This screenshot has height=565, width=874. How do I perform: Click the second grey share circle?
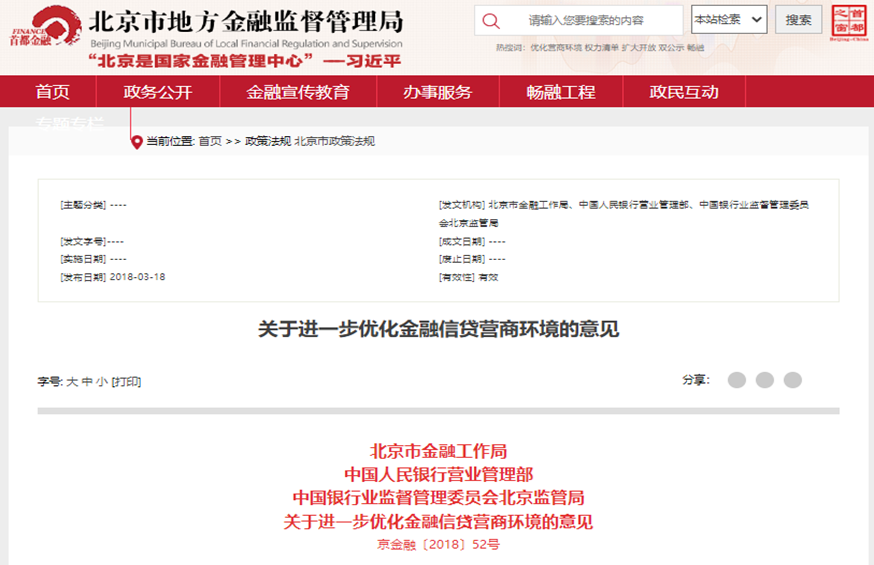765,380
